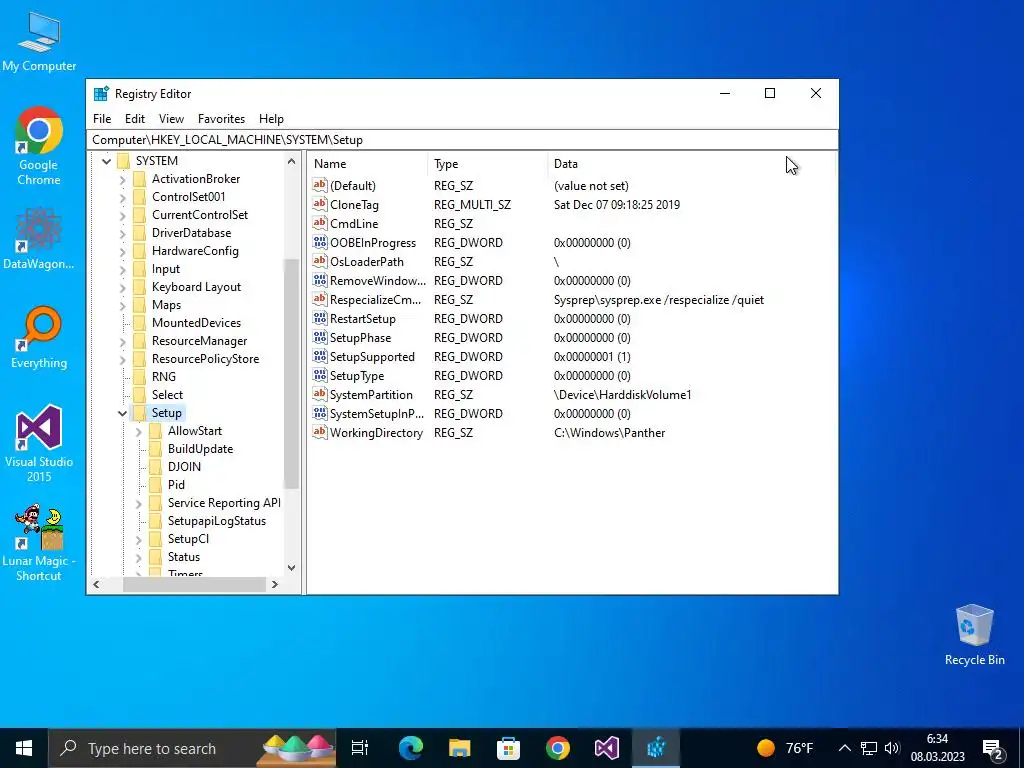Image resolution: width=1024 pixels, height=768 pixels.
Task: Open the File menu
Action: (102, 119)
